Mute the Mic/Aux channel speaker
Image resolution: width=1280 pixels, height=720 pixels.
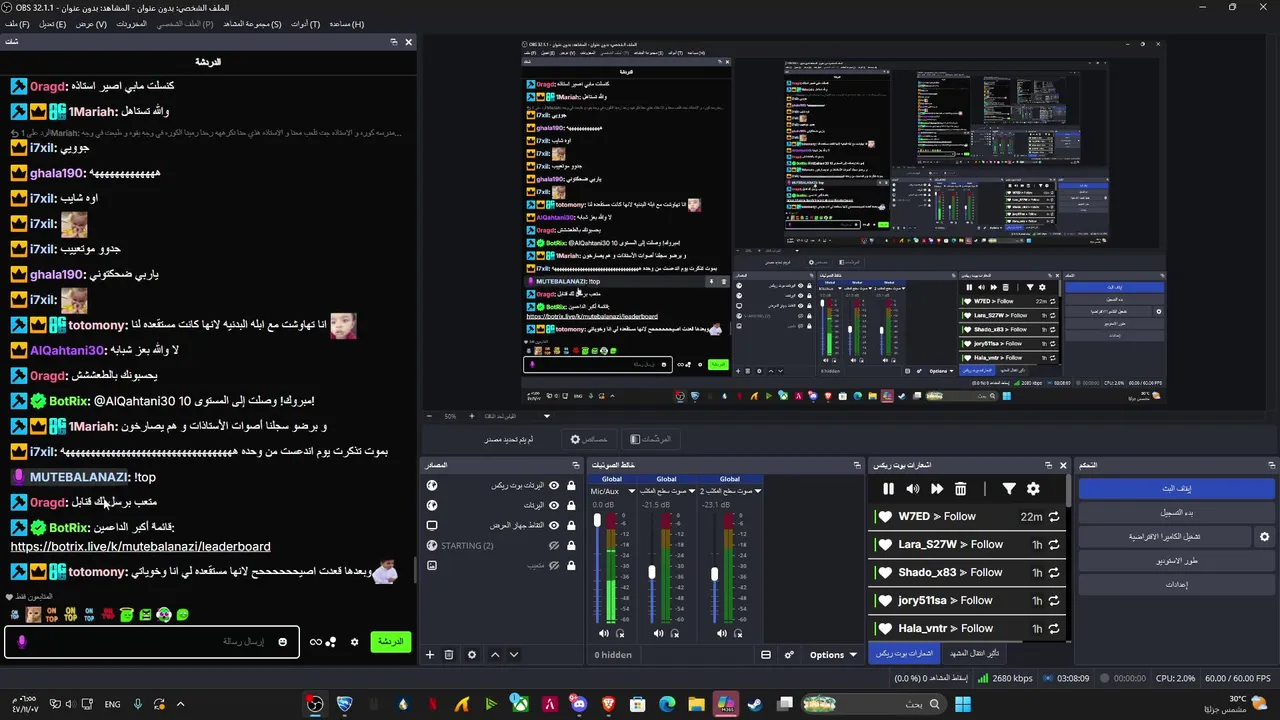[x=603, y=633]
